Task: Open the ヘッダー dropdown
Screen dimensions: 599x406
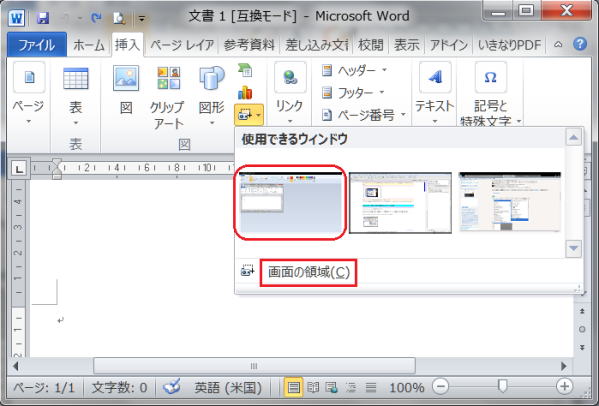Action: click(355, 70)
